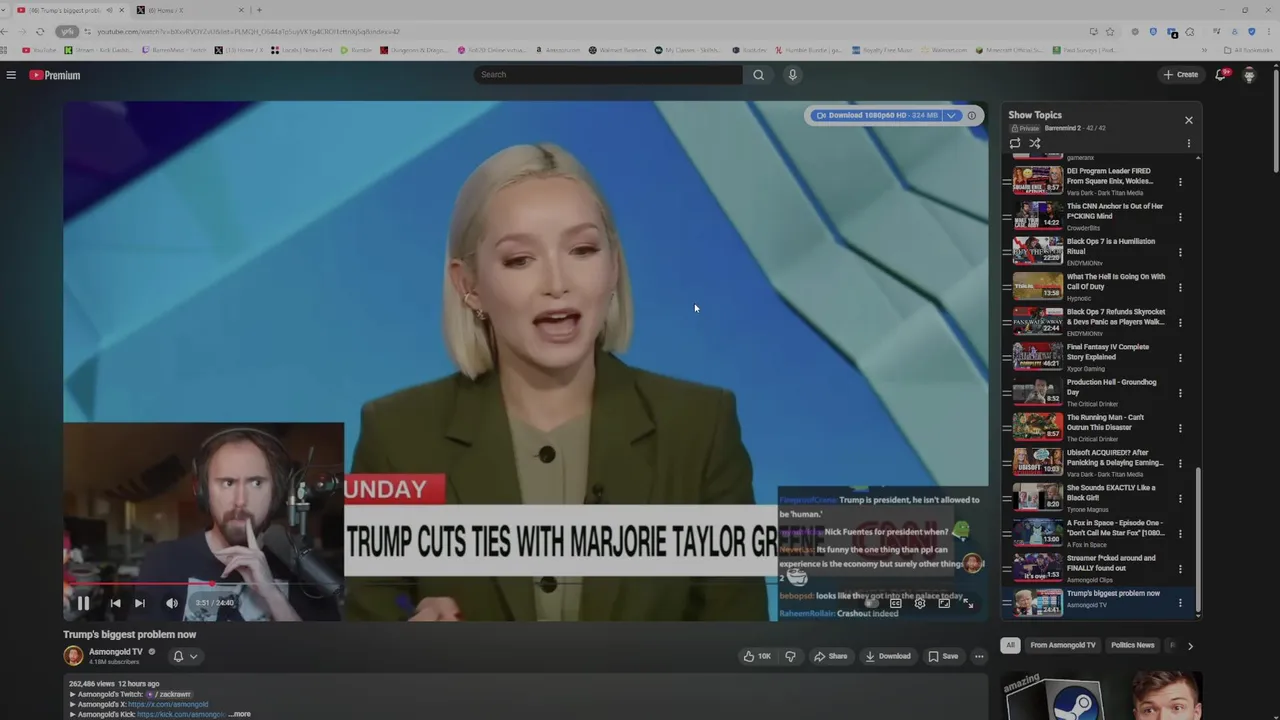The width and height of the screenshot is (1280, 720).
Task: Click the search magnifier button
Action: [758, 75]
